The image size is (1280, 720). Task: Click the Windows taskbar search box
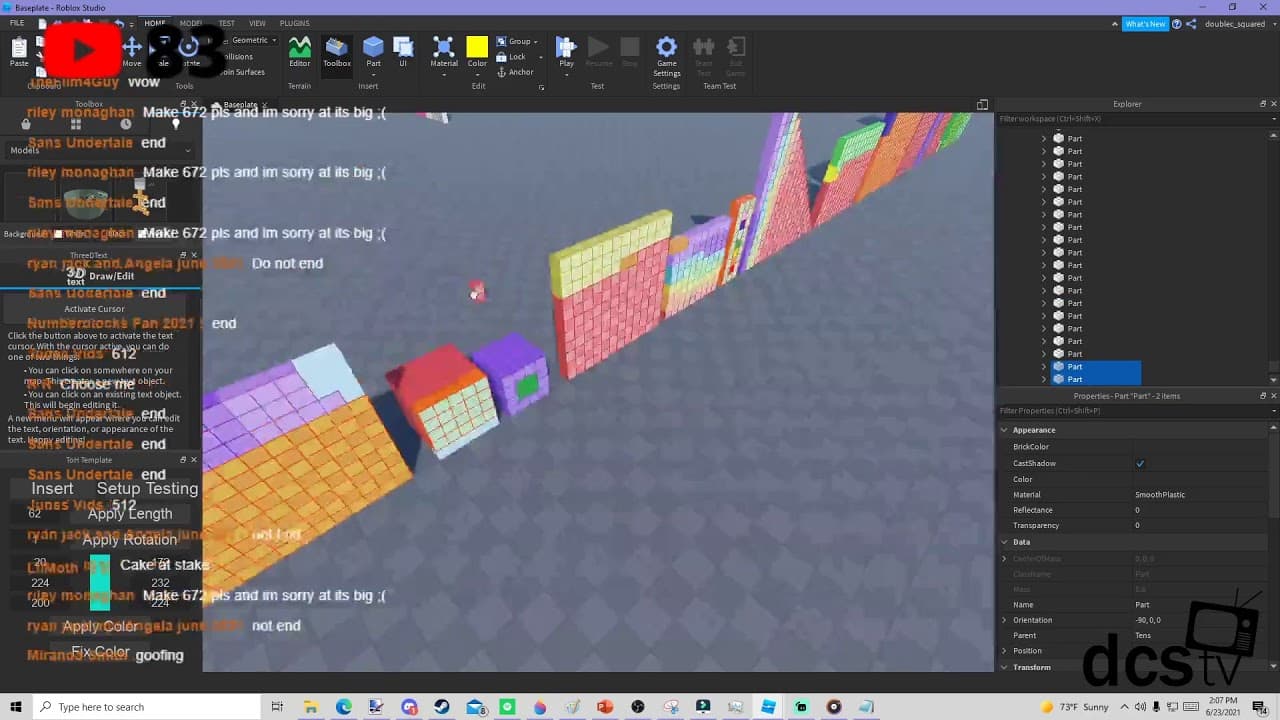[x=146, y=707]
